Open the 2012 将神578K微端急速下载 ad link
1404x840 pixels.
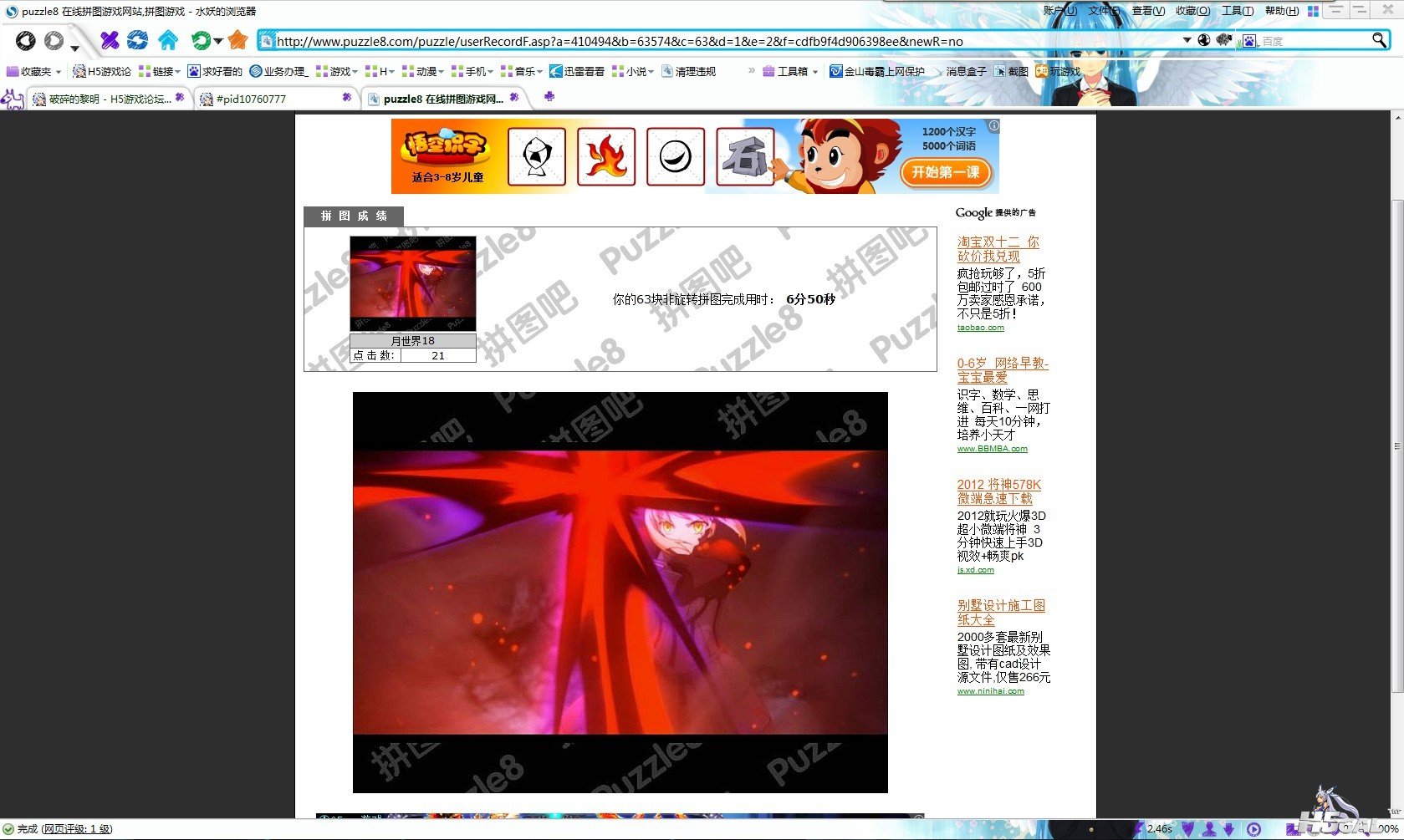[999, 491]
